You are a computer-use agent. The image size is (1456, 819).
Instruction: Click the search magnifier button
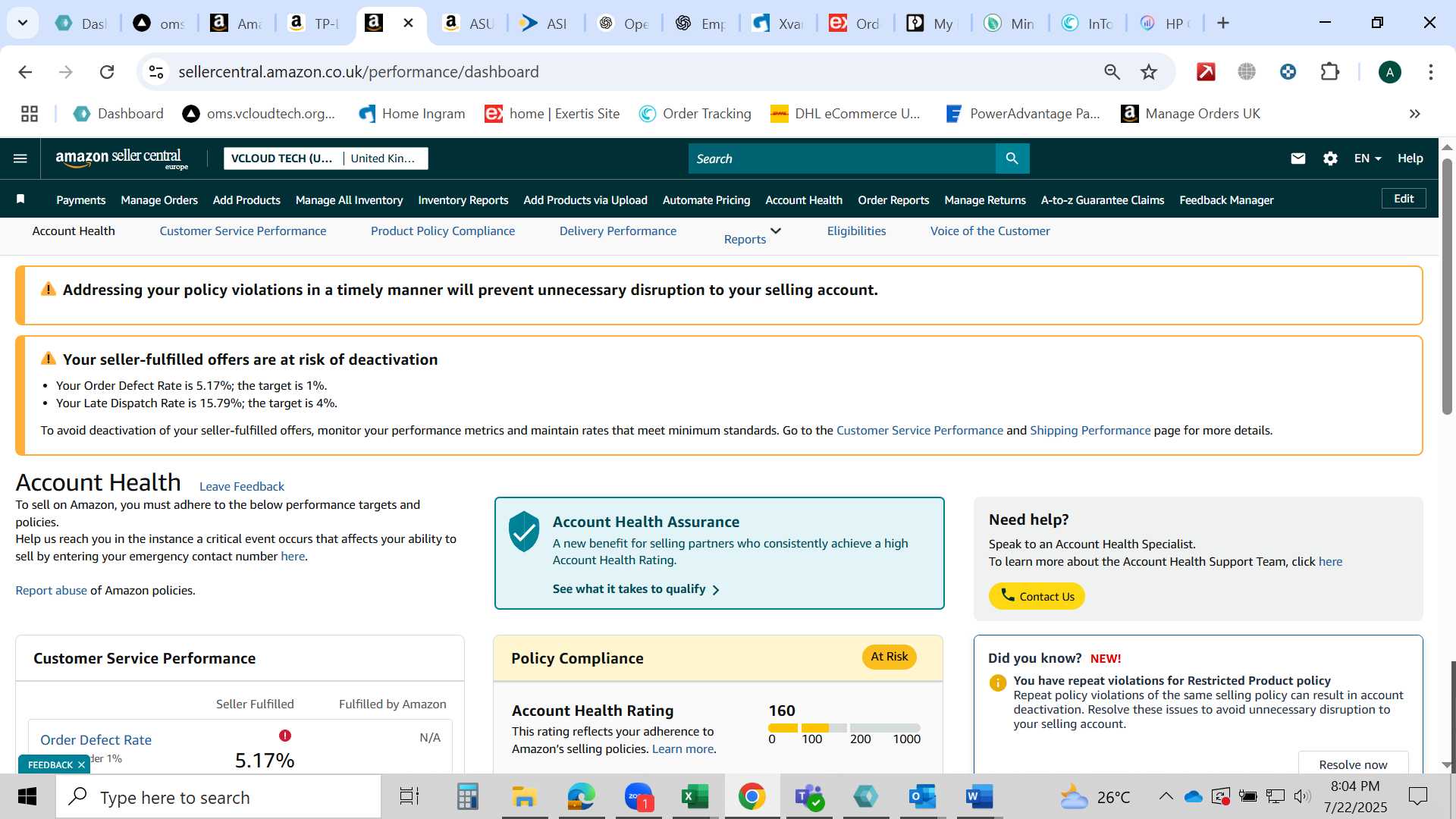click(x=1012, y=158)
